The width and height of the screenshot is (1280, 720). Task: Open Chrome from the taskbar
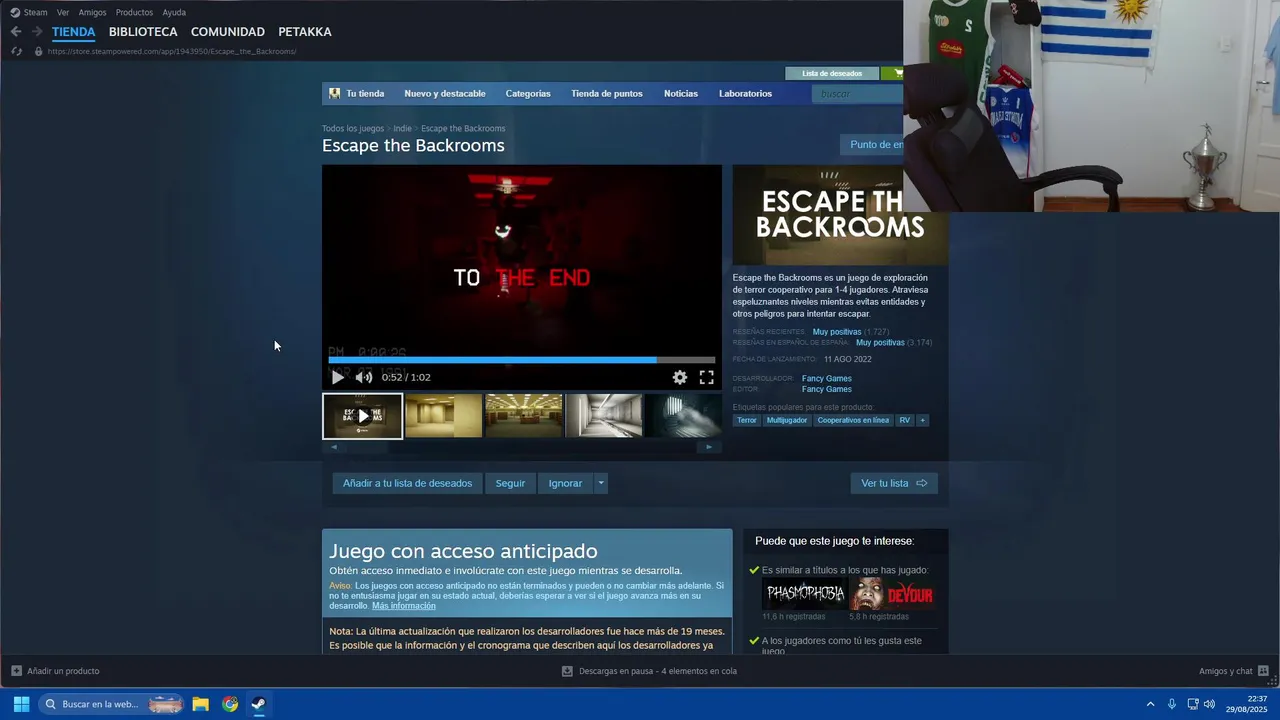point(230,704)
